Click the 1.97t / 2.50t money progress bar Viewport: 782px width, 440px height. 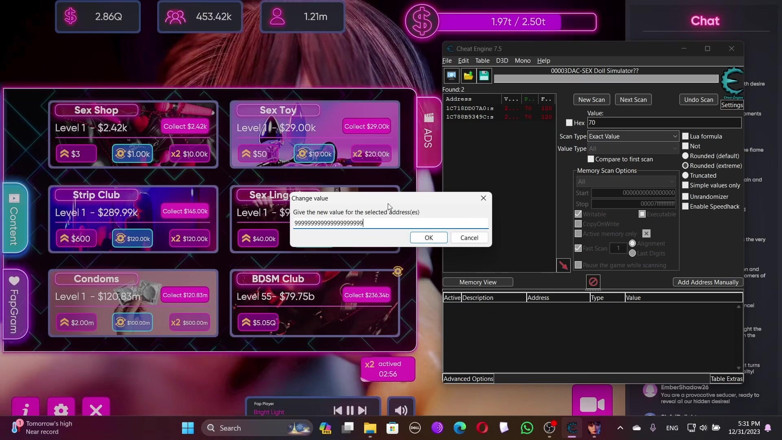tap(517, 22)
